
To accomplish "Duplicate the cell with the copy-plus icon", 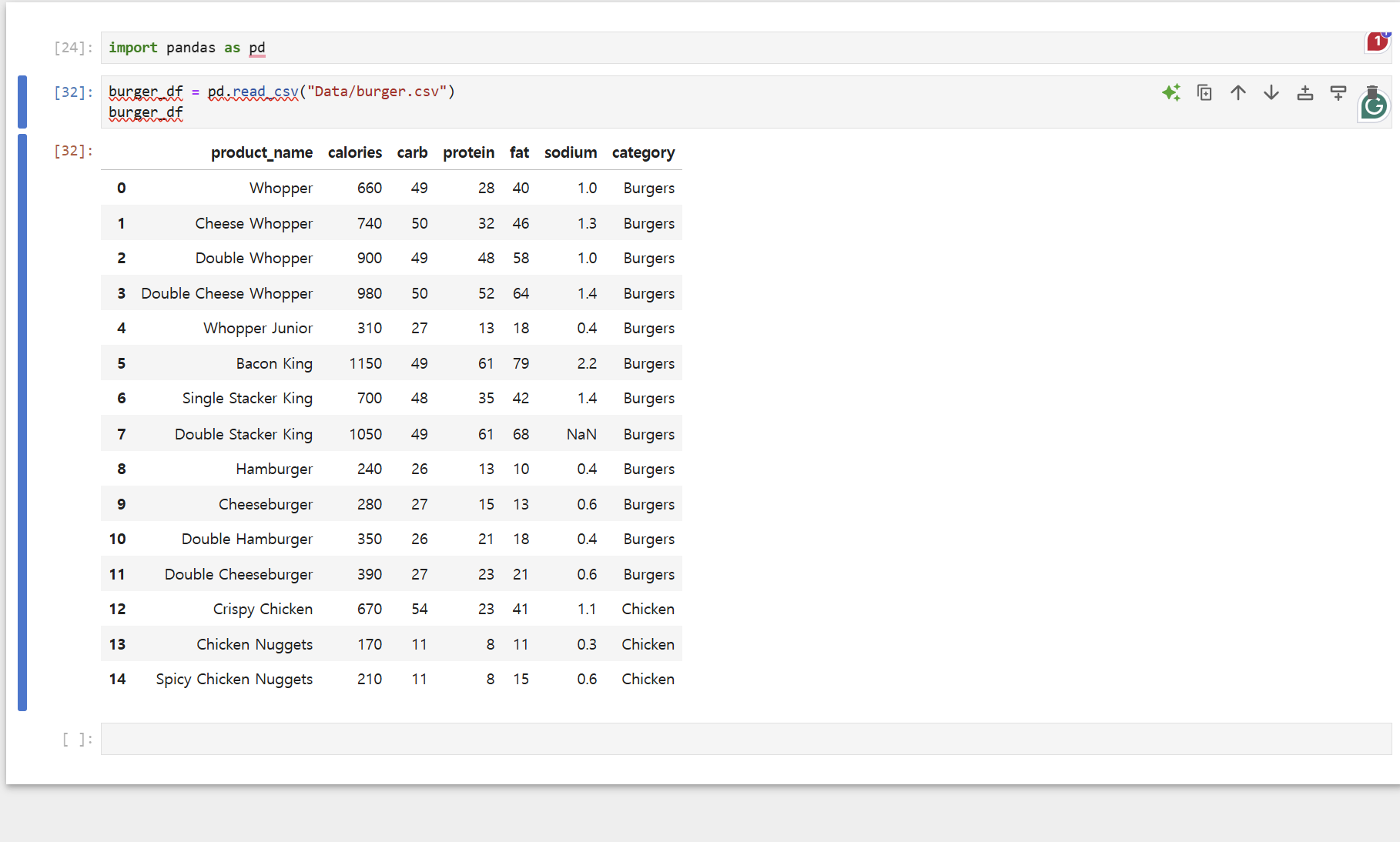I will [1205, 93].
